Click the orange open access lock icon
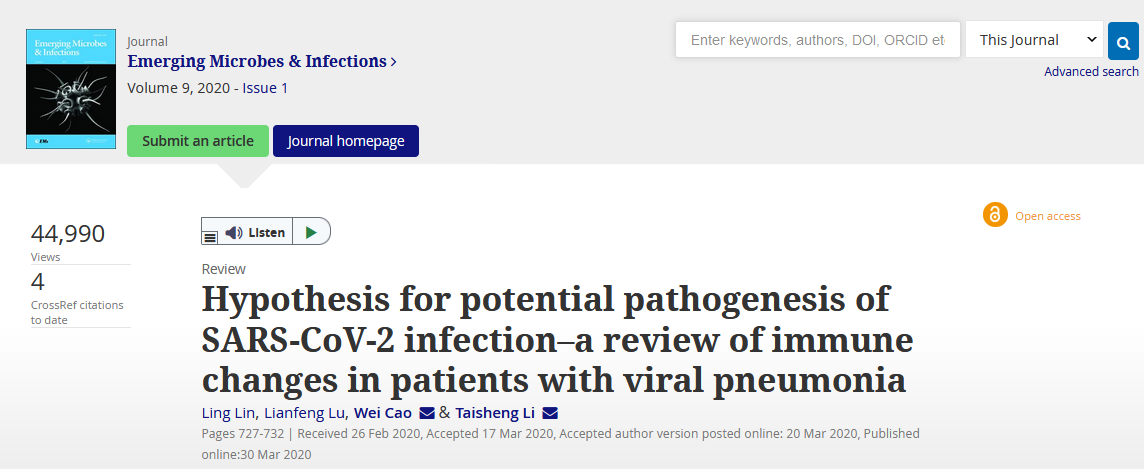The height and width of the screenshot is (469, 1144). (x=994, y=215)
